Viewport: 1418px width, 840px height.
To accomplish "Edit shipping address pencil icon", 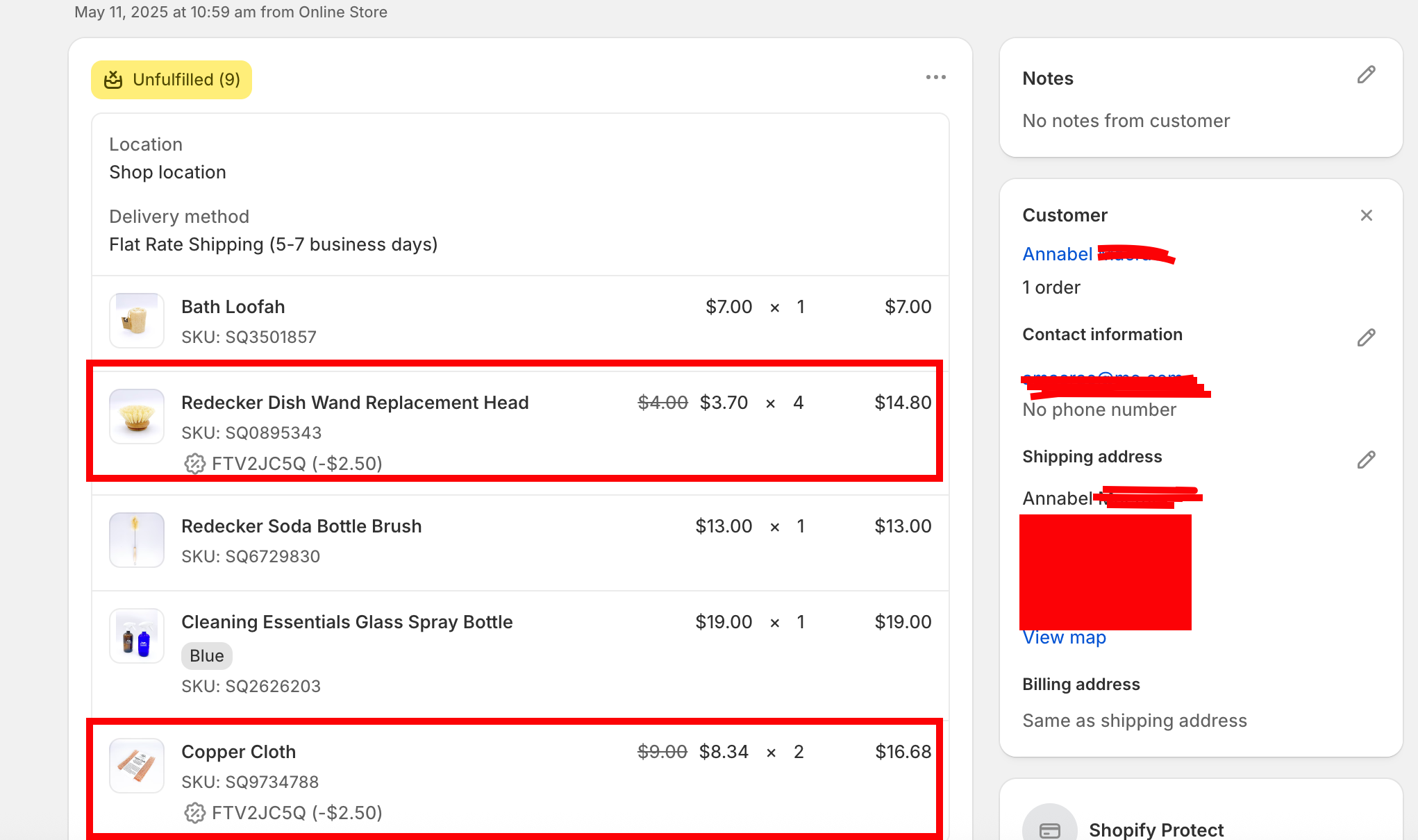I will tap(1366, 460).
